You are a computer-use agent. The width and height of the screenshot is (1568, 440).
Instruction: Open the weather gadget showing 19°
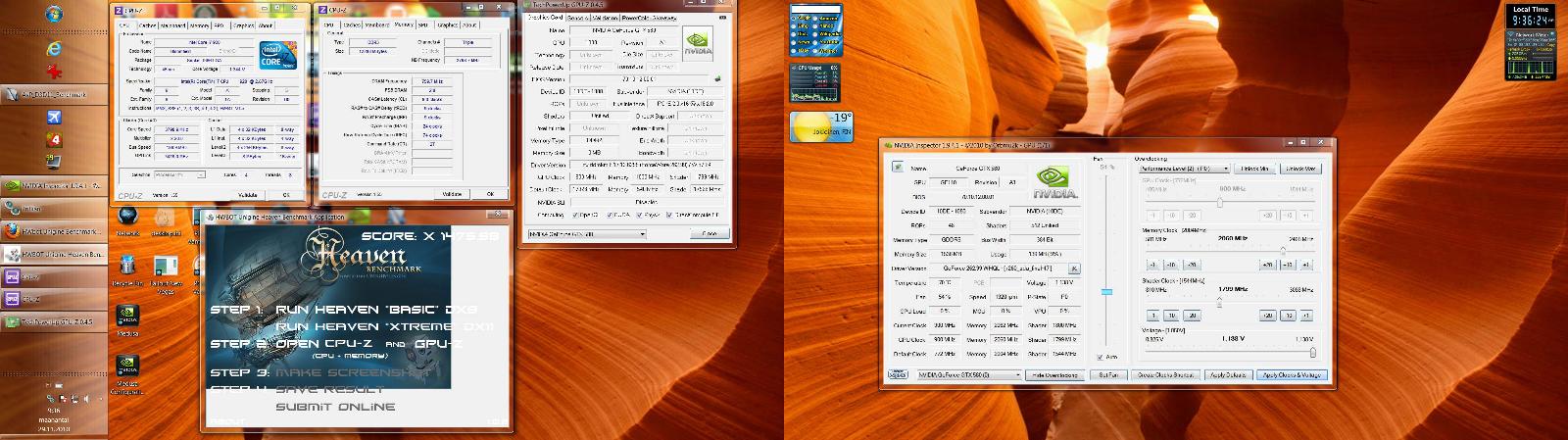(821, 127)
